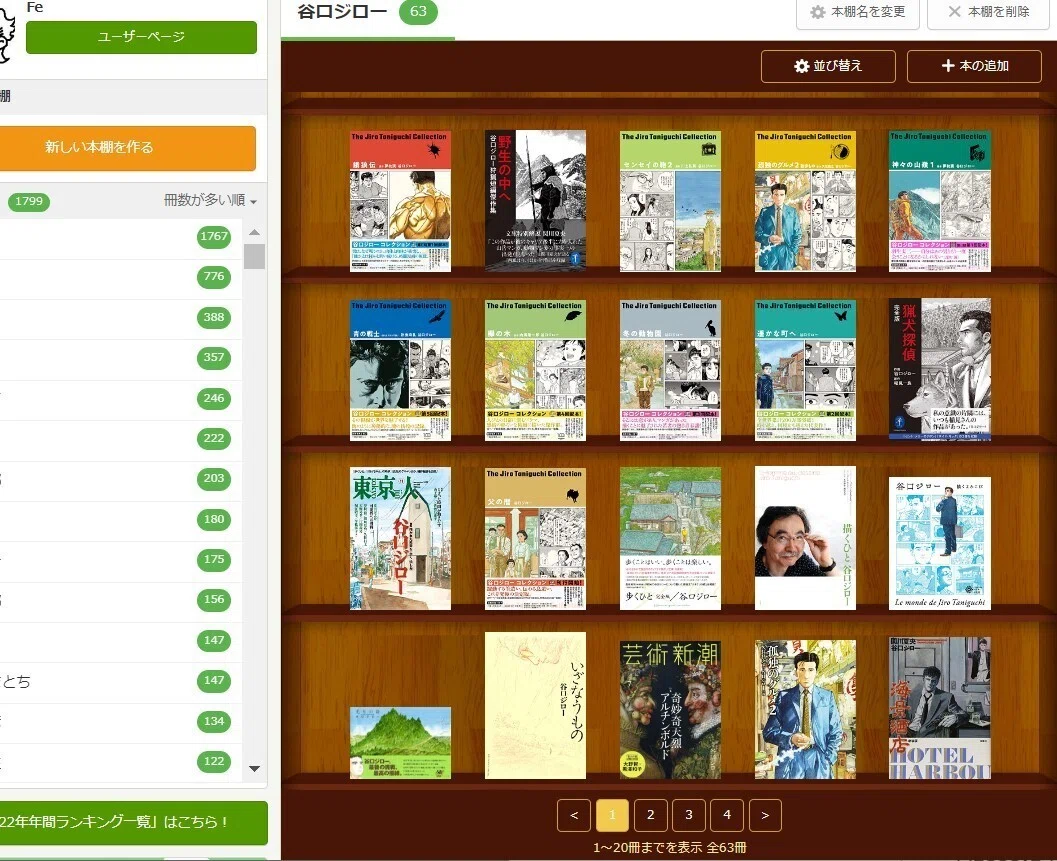This screenshot has height=861, width=1057.
Task: Select the shelf with 1767 books
Action: point(121,237)
